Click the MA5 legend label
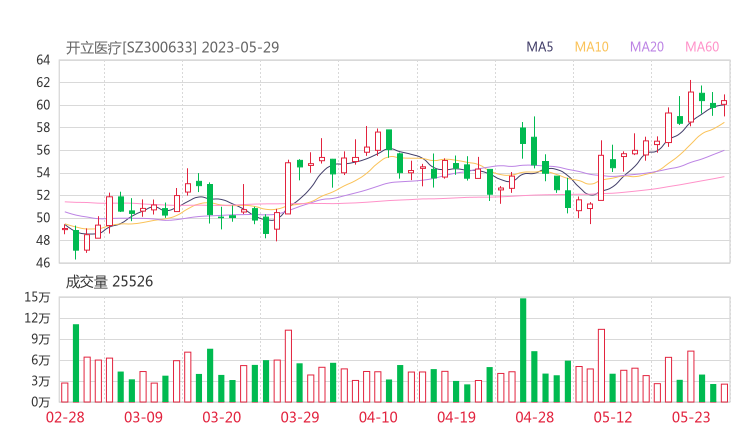 pos(539,47)
